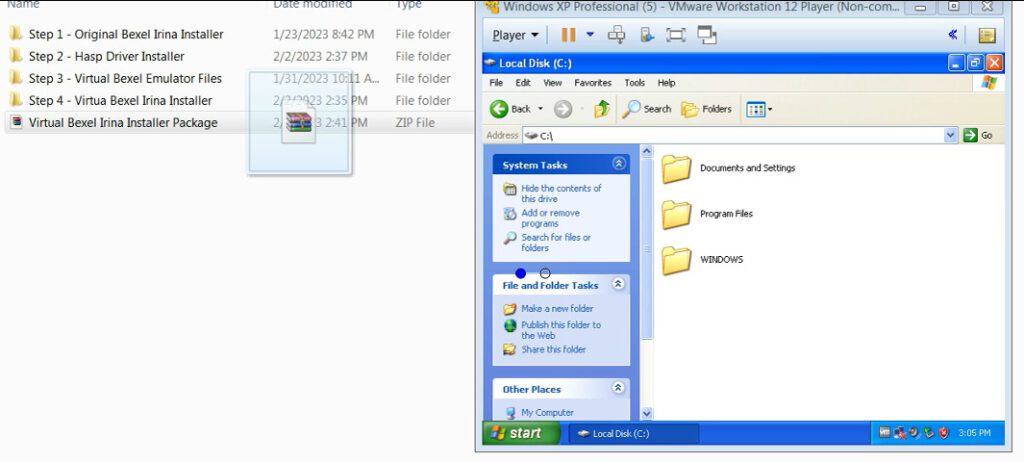Screen dimensions: 1024x462
Task: Click the task pane scrollbar down arrow
Action: 647,413
